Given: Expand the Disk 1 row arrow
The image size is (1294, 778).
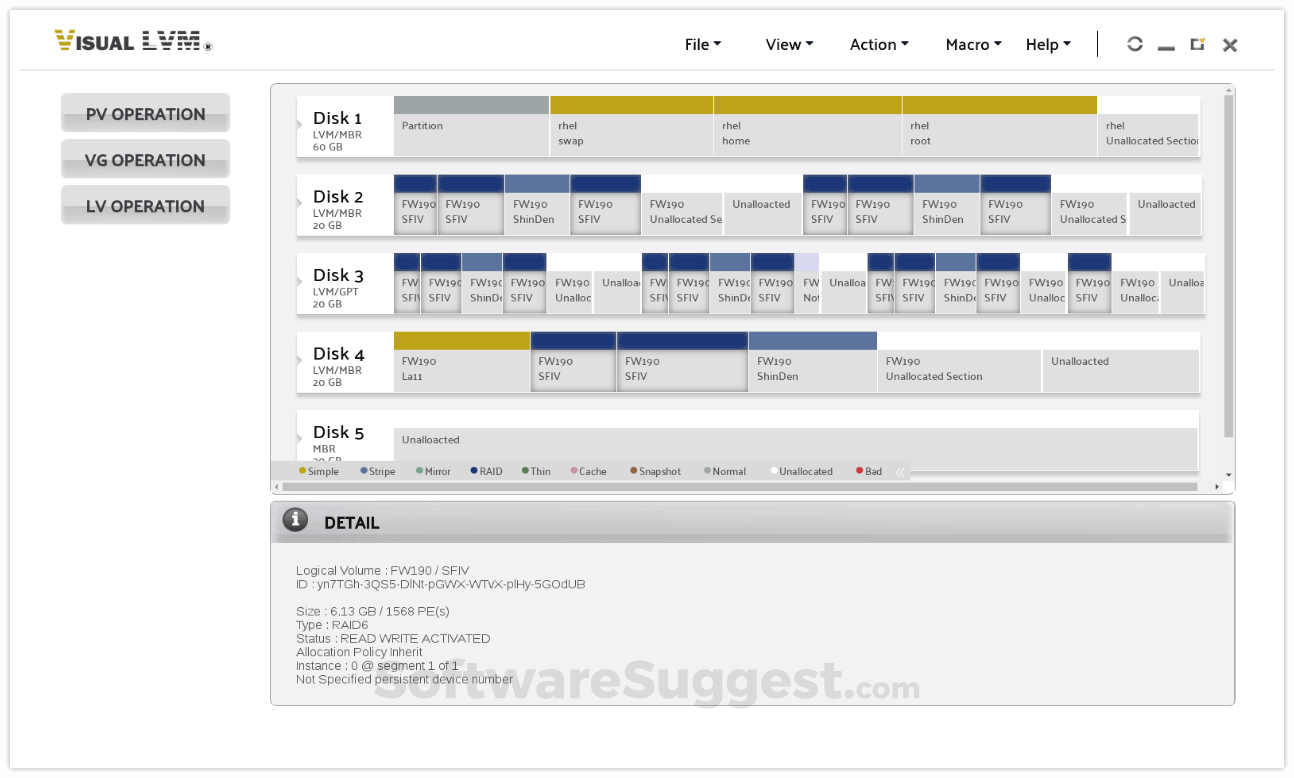Looking at the screenshot, I should pyautogui.click(x=299, y=126).
